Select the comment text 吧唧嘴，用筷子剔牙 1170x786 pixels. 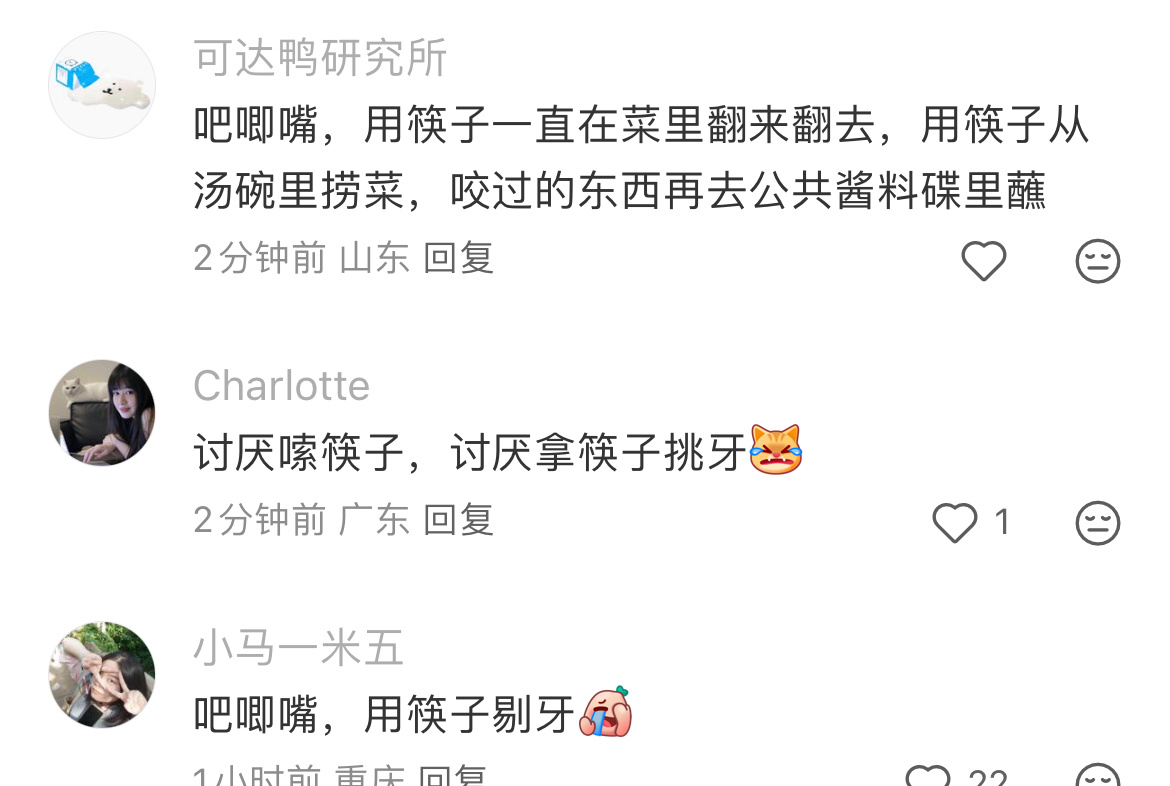(x=384, y=714)
